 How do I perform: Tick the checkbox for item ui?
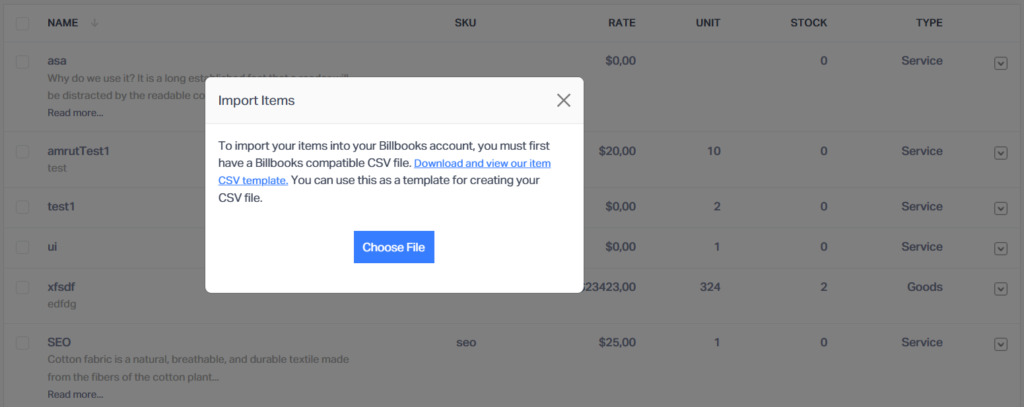pos(22,247)
